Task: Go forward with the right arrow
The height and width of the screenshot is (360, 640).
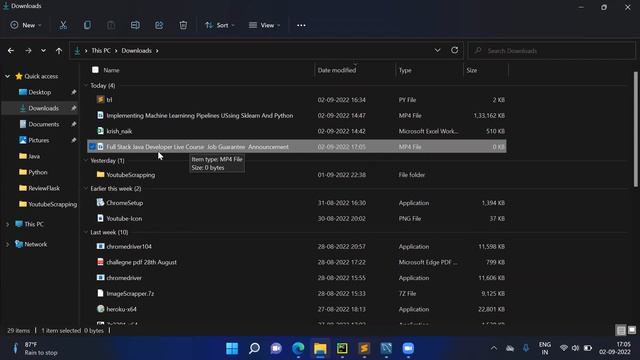Action: tap(28, 51)
